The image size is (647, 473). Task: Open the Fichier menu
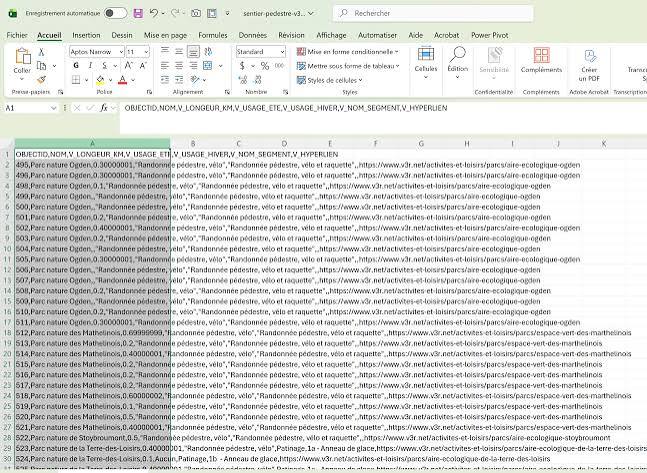(17, 35)
